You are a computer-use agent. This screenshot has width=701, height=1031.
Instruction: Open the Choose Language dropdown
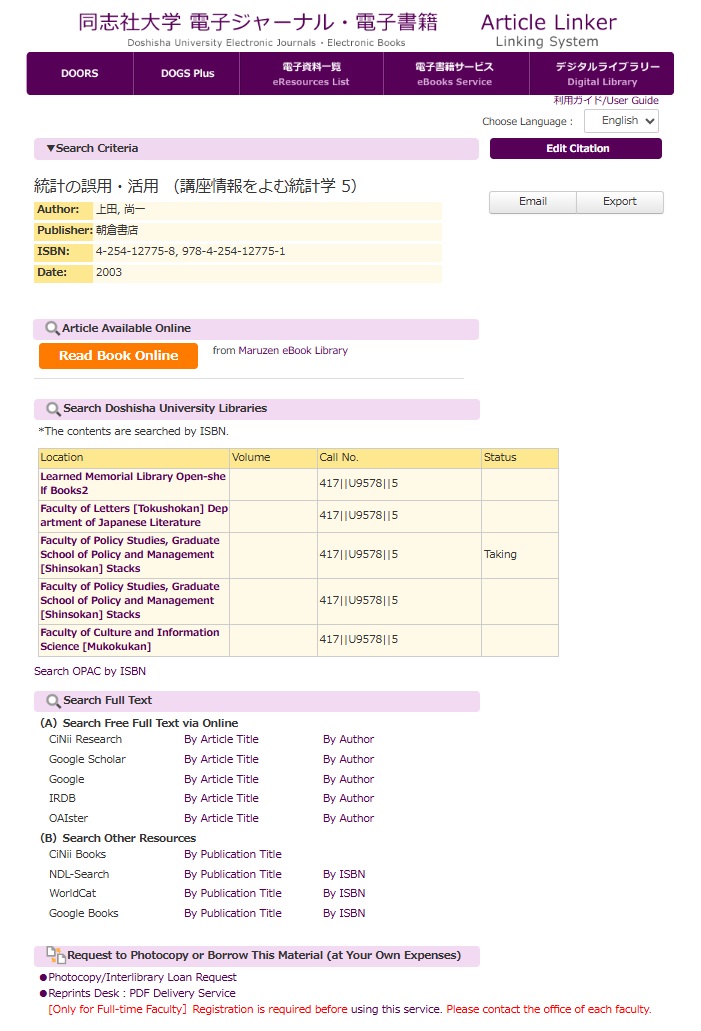[621, 121]
